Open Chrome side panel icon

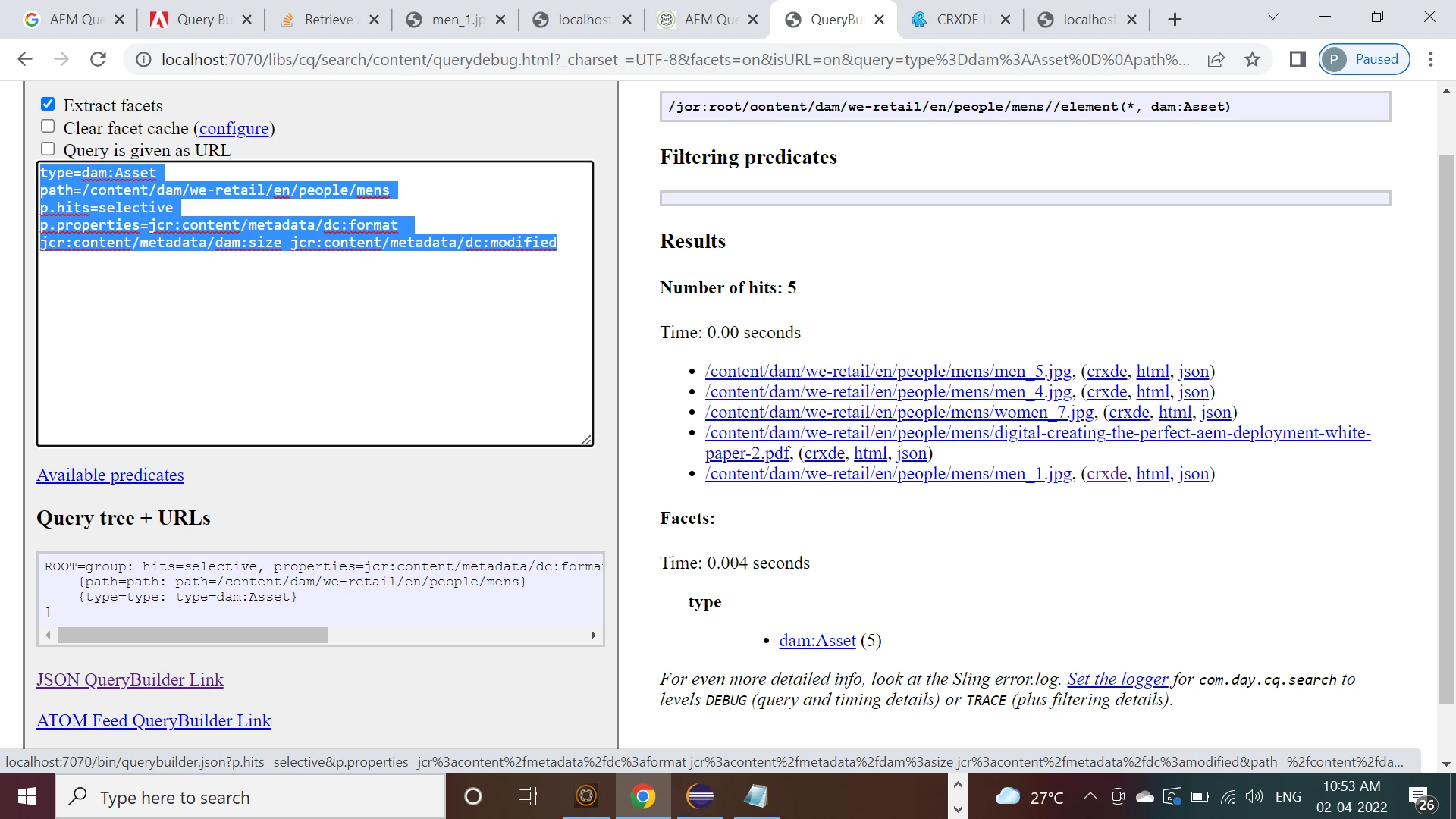point(1298,59)
